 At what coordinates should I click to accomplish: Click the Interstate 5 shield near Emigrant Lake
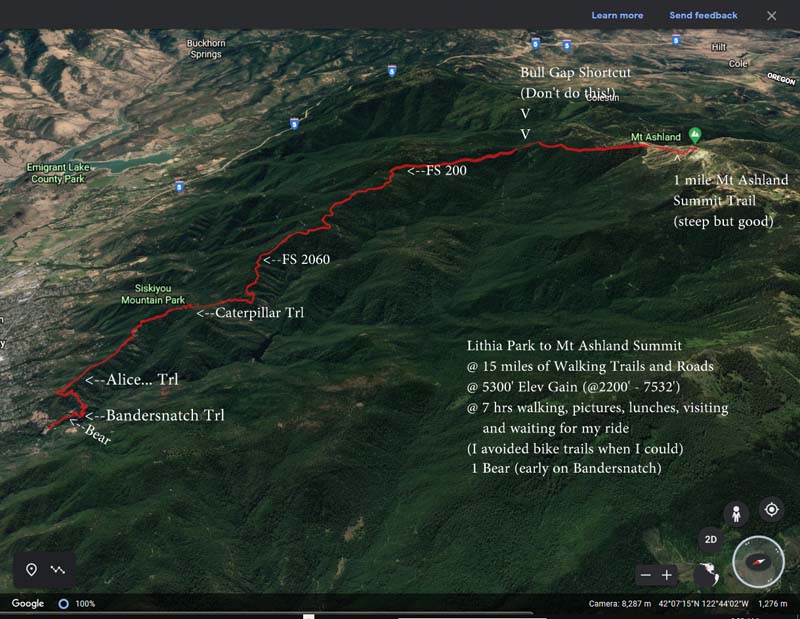(179, 187)
